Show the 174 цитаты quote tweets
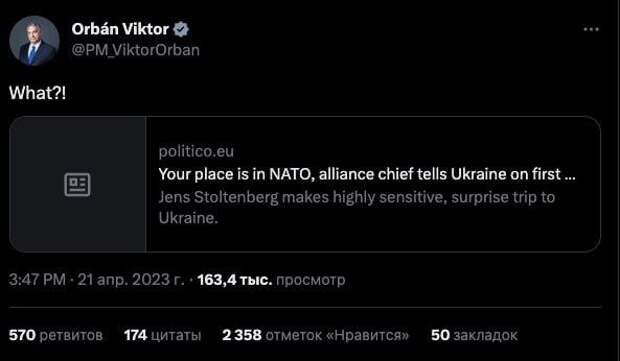The height and width of the screenshot is (361, 620). 163,335
